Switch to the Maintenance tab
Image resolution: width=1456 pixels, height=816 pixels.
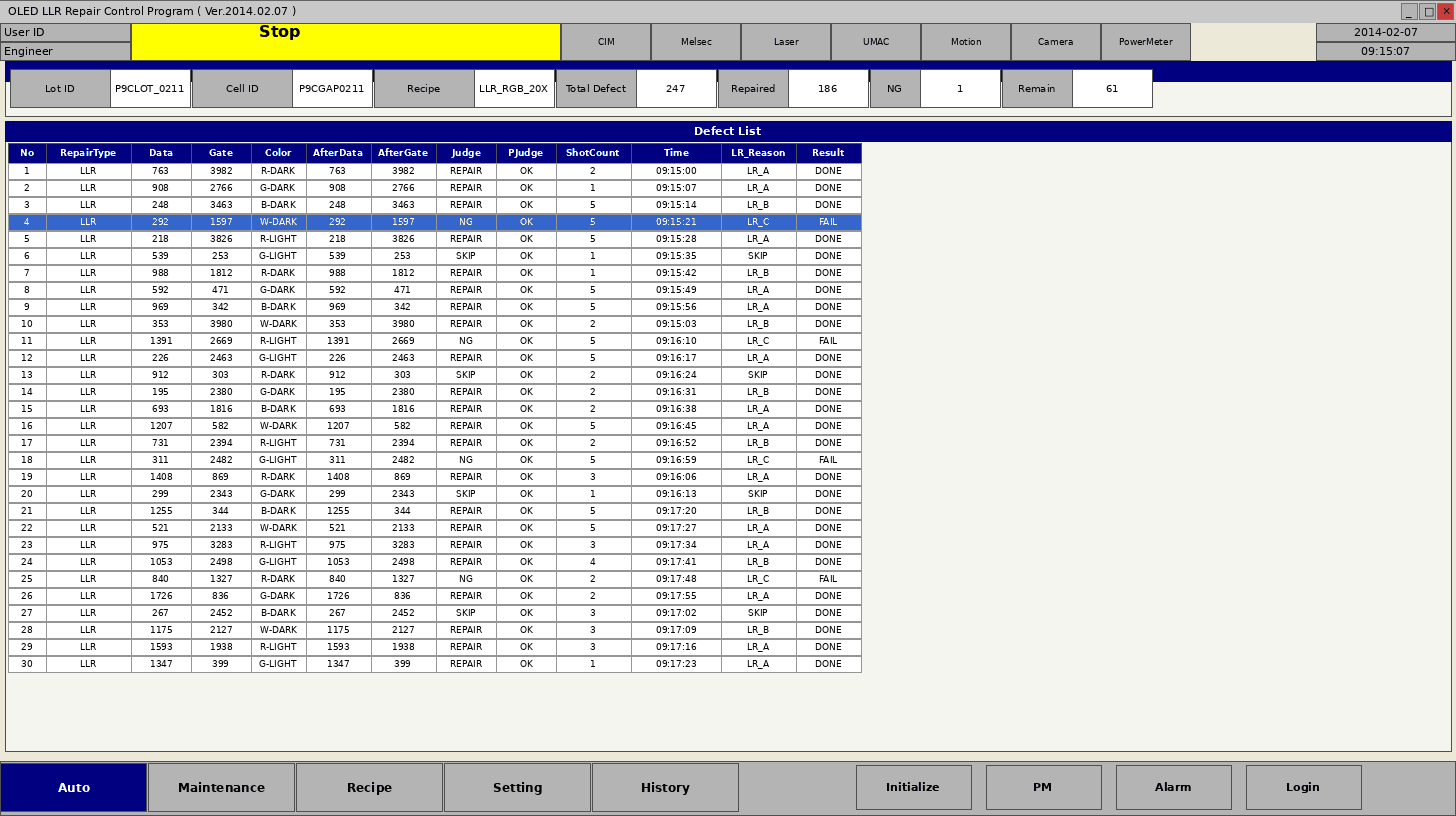coord(221,788)
